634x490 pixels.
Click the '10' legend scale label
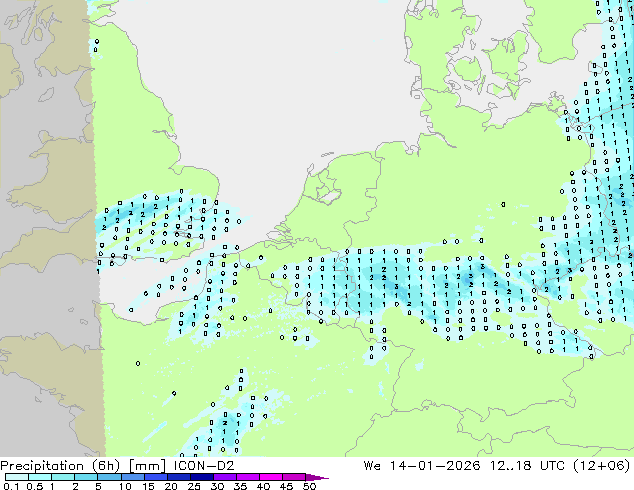(125, 486)
